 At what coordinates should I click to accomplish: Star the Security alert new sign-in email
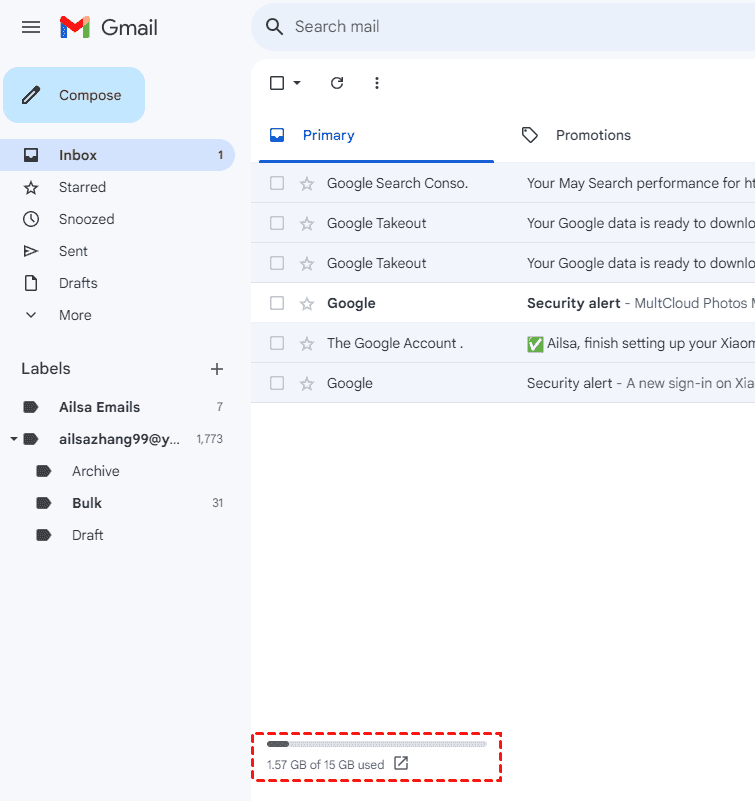(x=306, y=384)
